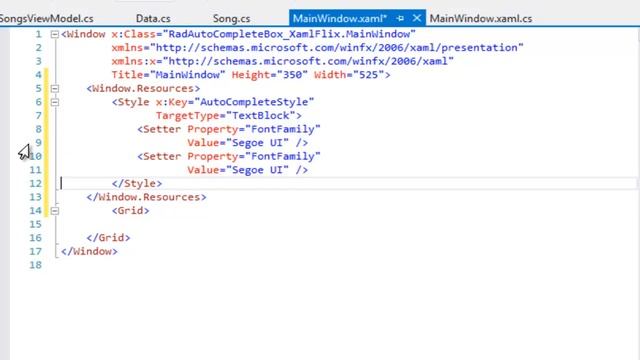640x360 pixels.
Task: Click the TargetType value "TextBlock"
Action: click(x=261, y=116)
